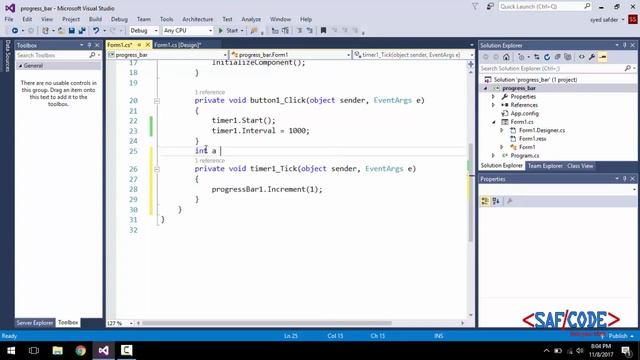Click the Categorized icon in Properties panel
The width and height of the screenshot is (640, 360).
[485, 201]
